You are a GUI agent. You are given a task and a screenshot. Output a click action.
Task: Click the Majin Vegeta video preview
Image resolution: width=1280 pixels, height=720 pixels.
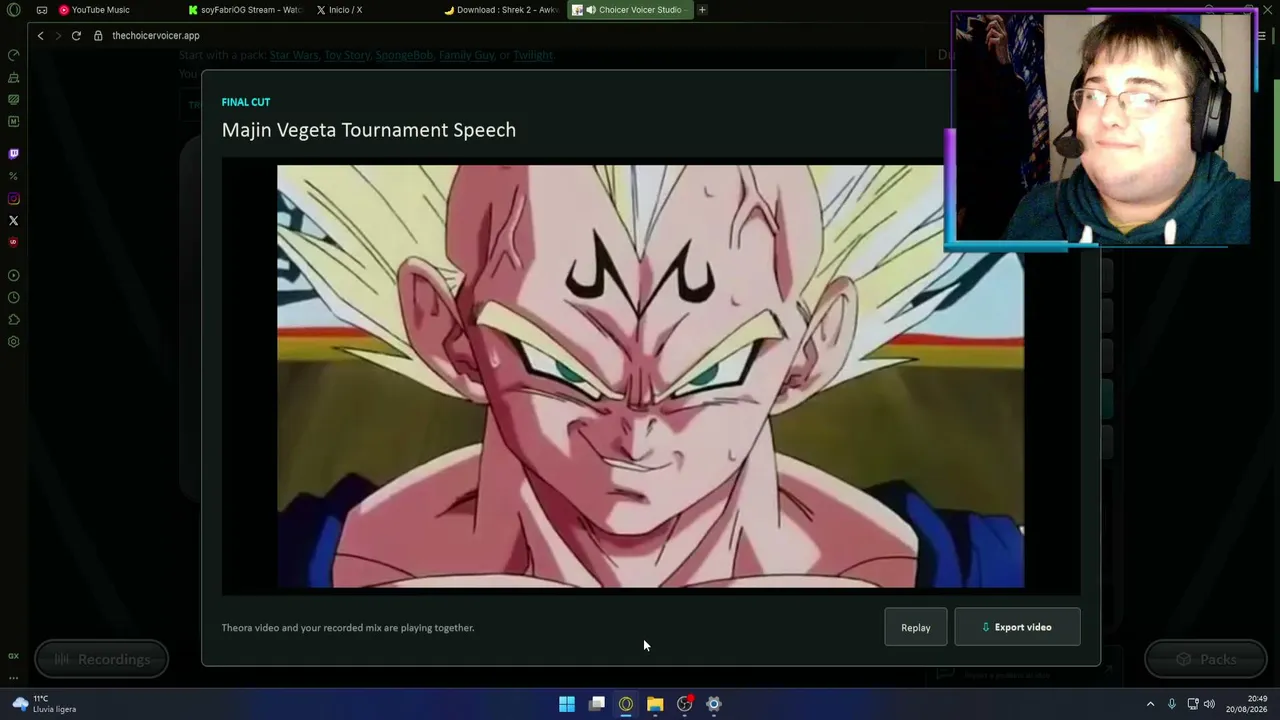click(650, 376)
